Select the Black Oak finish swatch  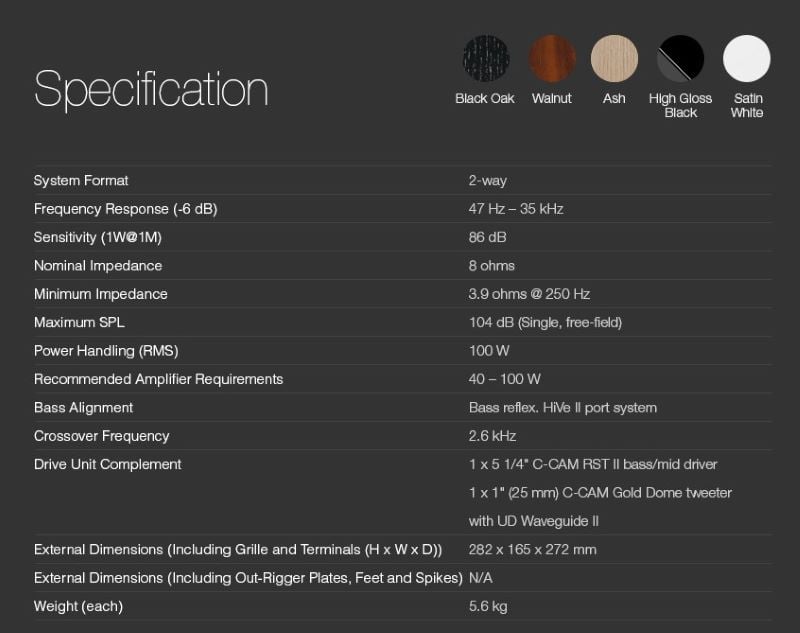point(485,59)
